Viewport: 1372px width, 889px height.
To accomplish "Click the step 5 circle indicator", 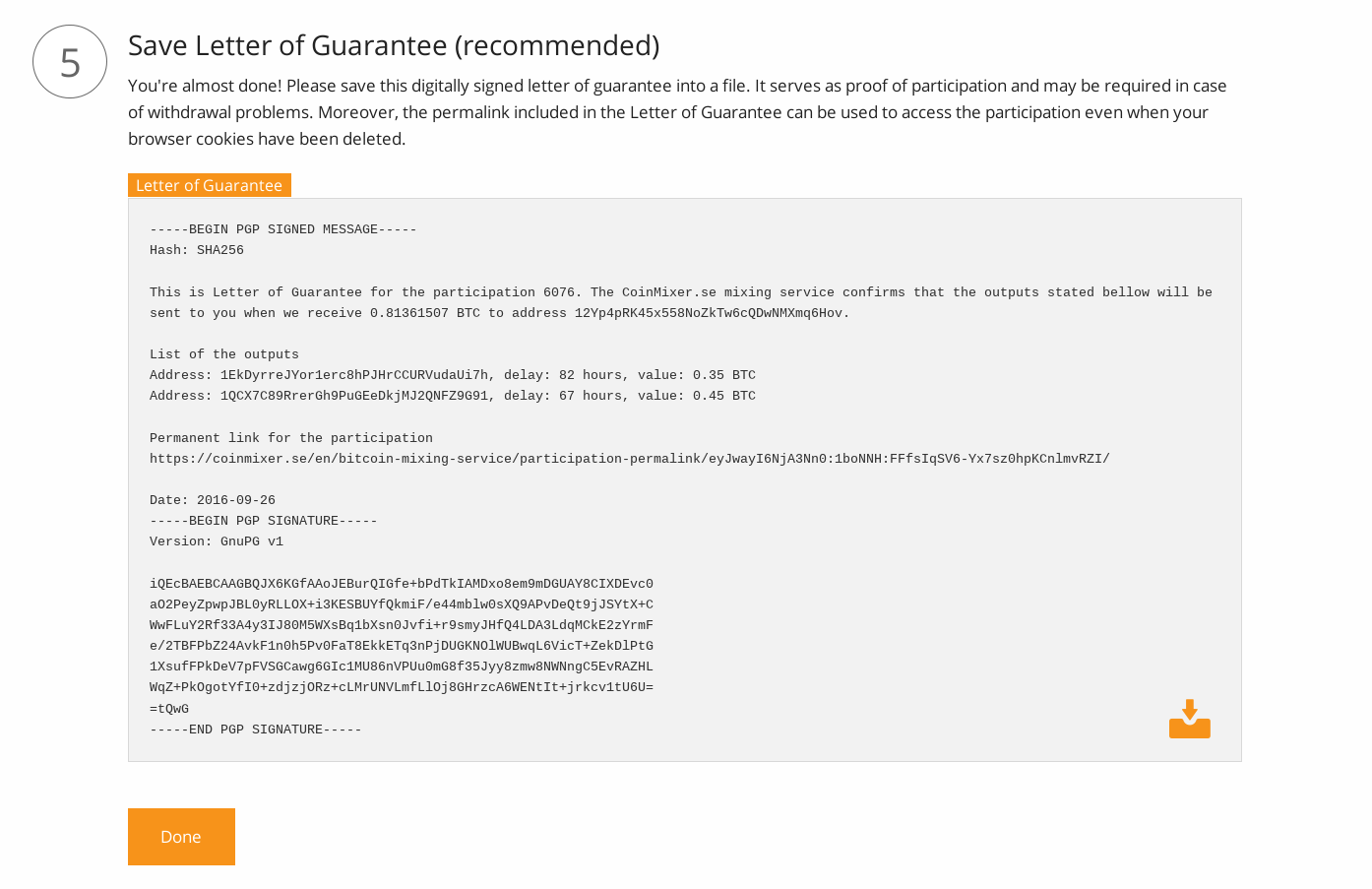I will coord(69,61).
